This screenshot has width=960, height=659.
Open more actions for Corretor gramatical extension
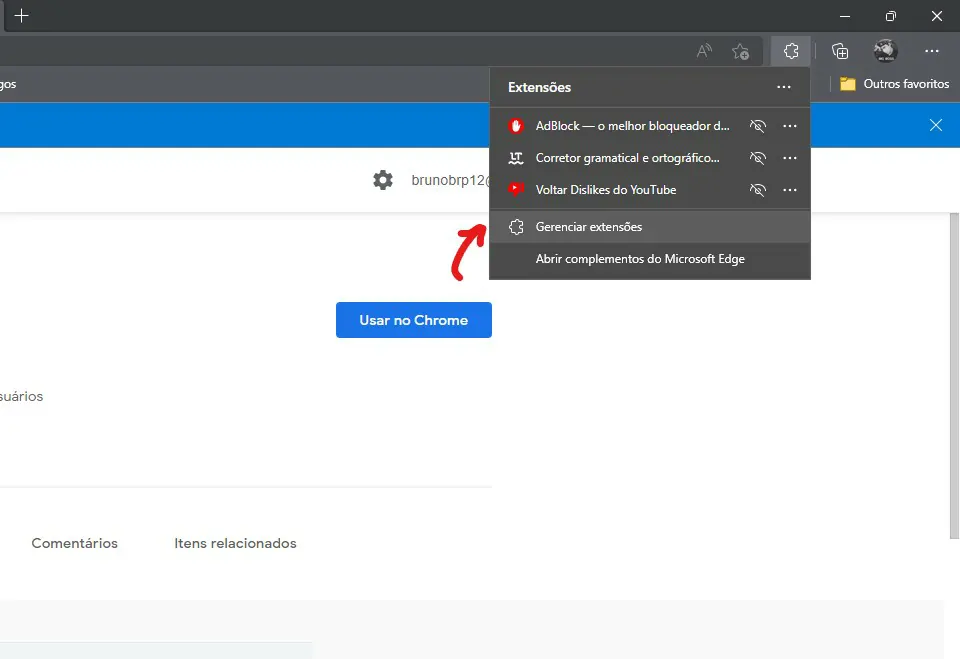pos(790,158)
